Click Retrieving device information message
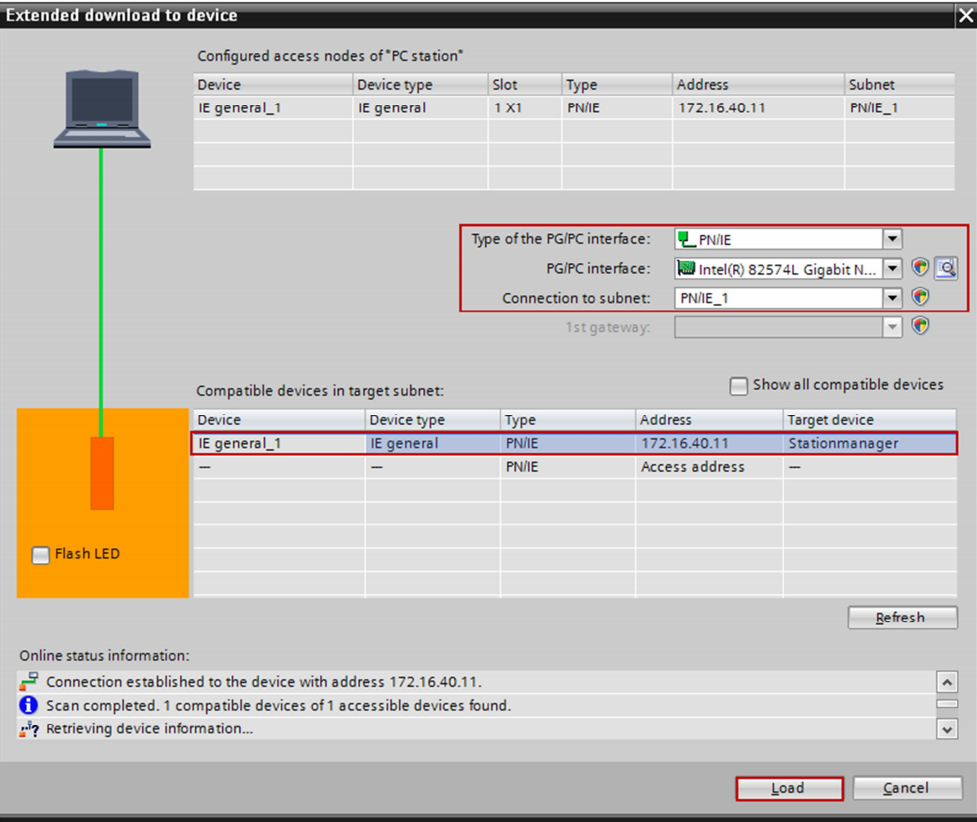The height and width of the screenshot is (822, 977). click(x=150, y=729)
